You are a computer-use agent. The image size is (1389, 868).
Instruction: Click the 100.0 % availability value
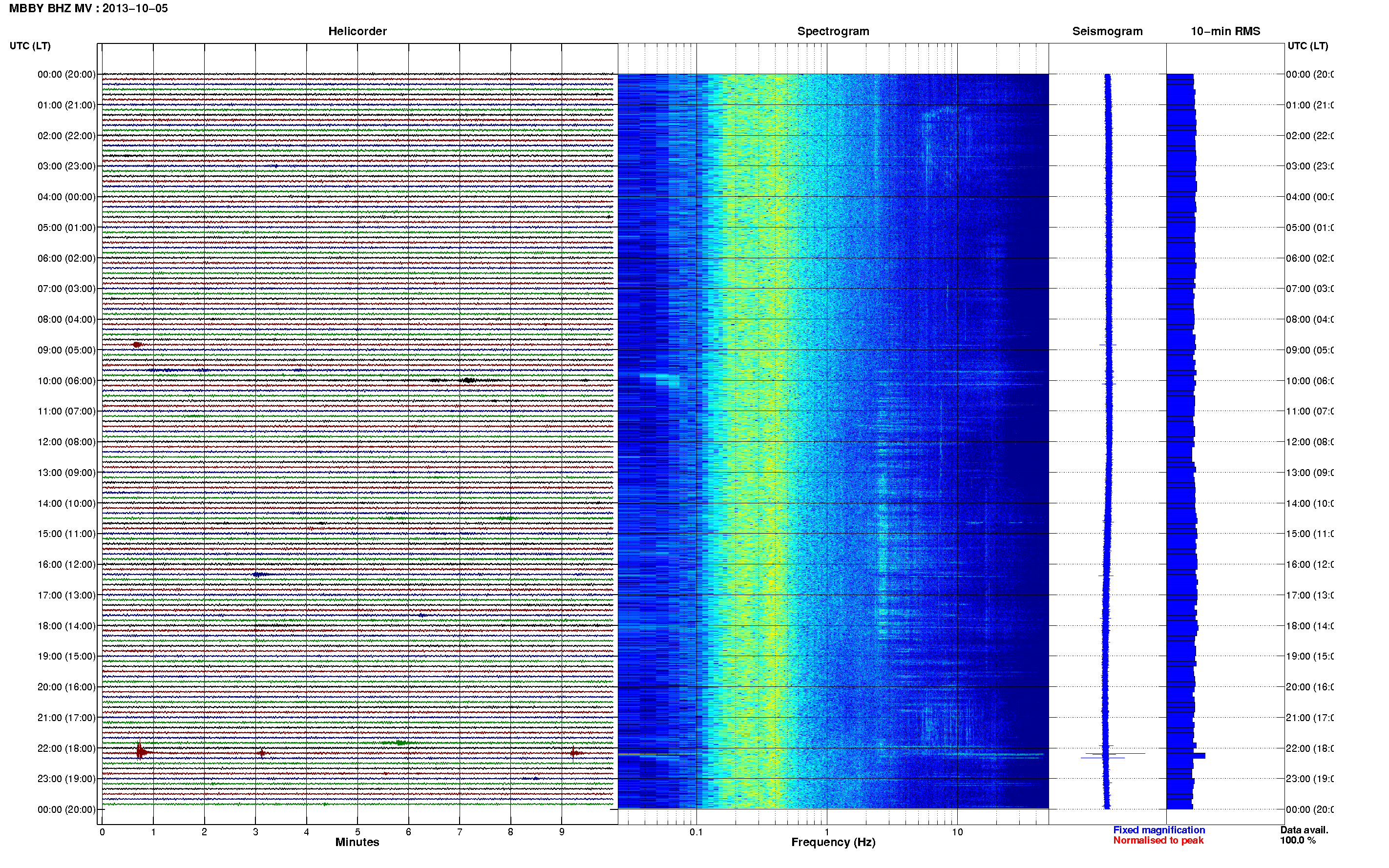(x=1298, y=841)
